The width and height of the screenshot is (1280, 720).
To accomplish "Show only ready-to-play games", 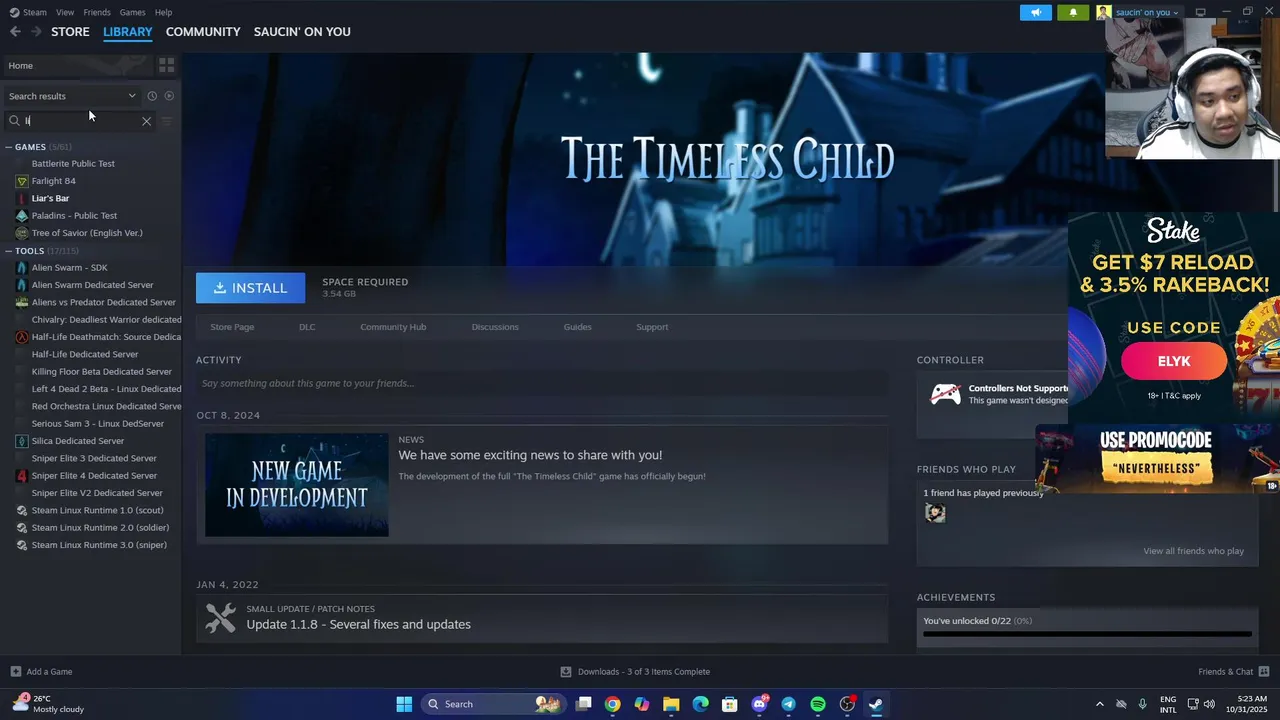I will (169, 96).
